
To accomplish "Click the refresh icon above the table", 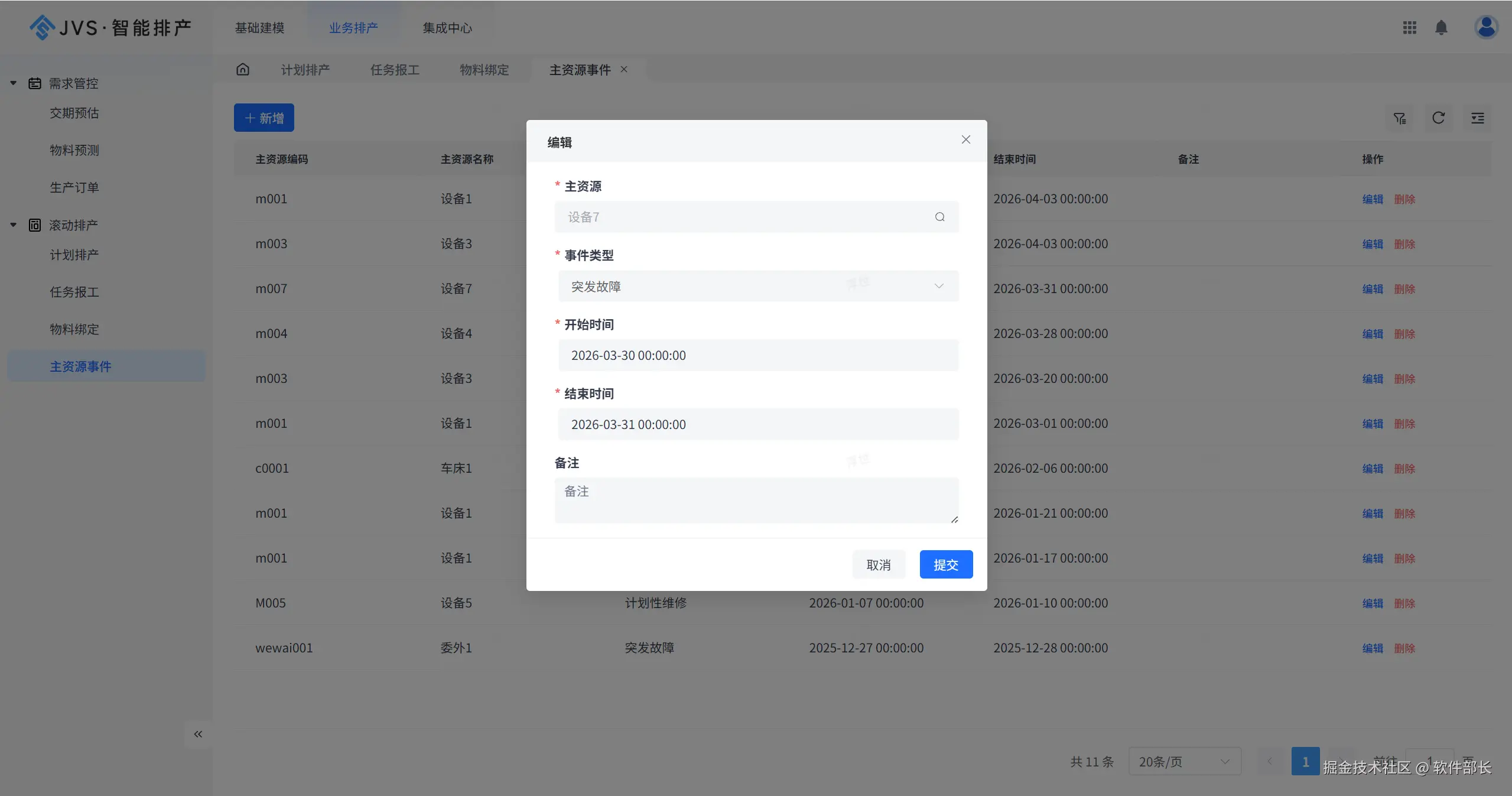I will point(1438,118).
